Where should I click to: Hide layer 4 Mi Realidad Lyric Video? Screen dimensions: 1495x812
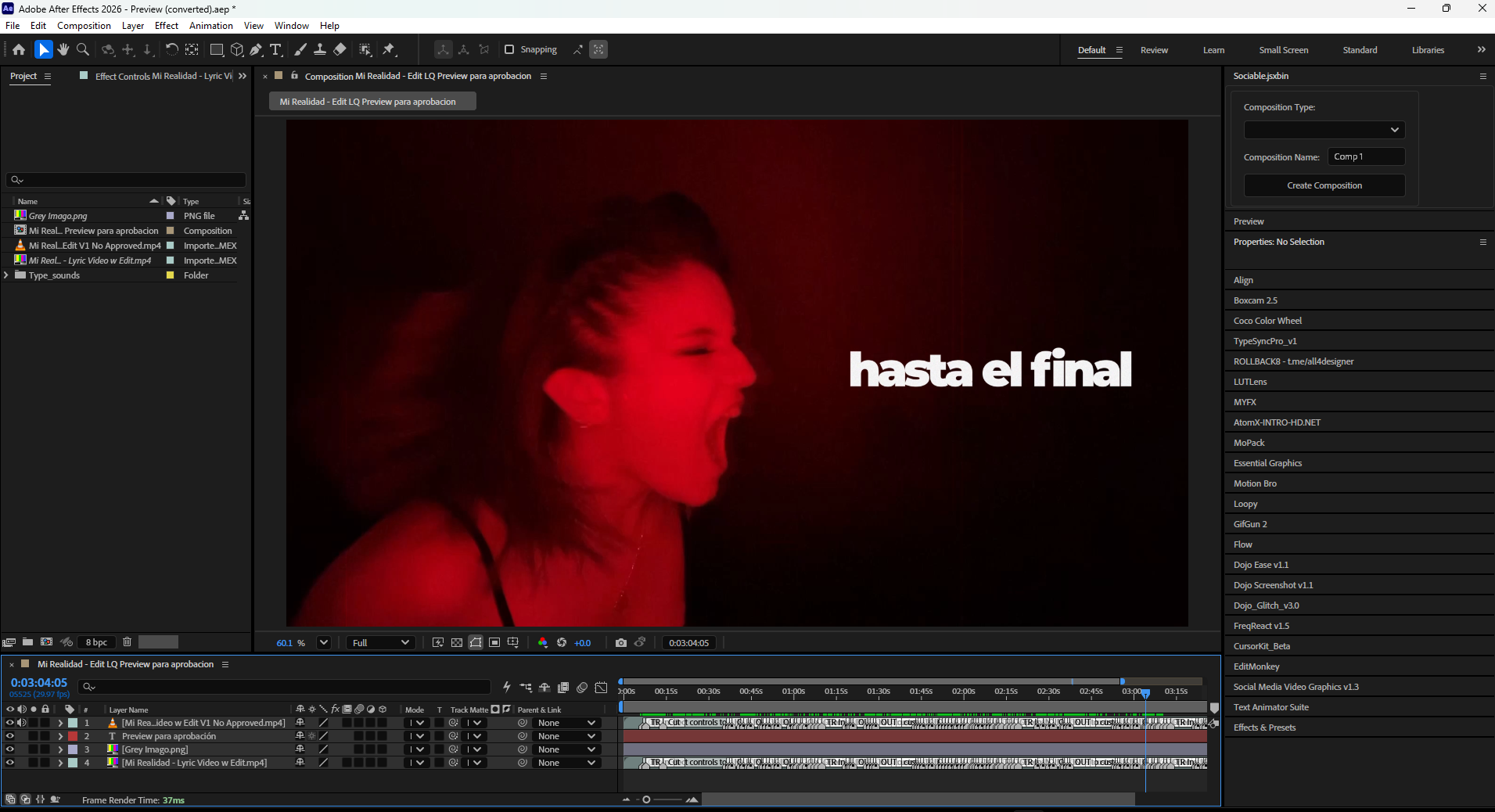click(10, 763)
